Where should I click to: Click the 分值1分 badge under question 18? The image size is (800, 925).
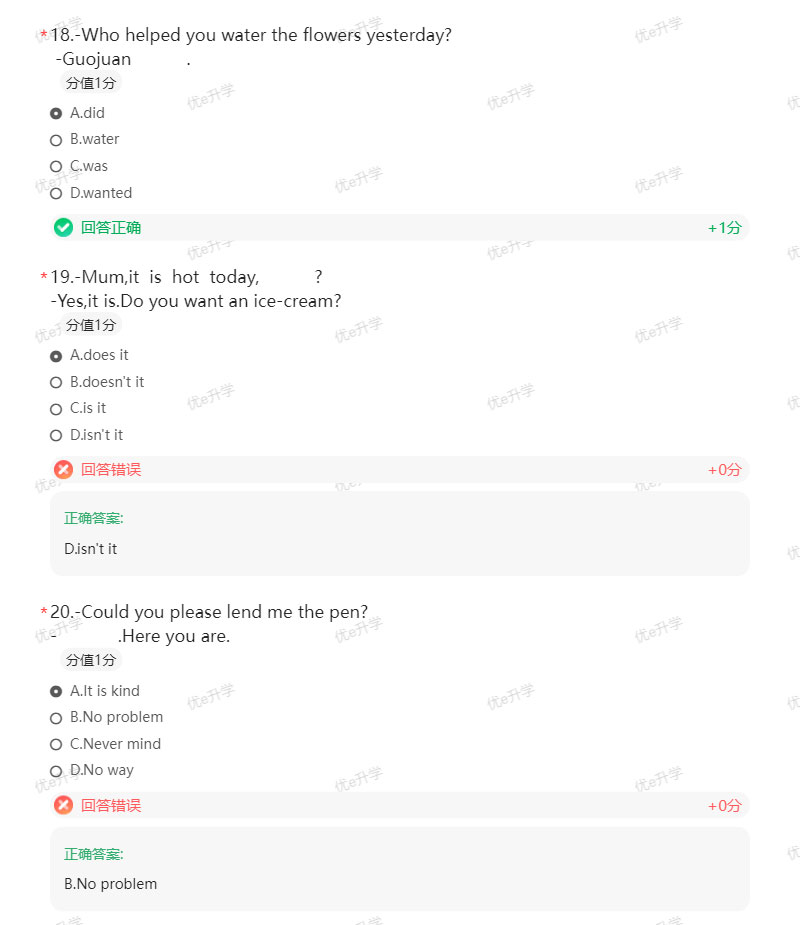(x=91, y=84)
